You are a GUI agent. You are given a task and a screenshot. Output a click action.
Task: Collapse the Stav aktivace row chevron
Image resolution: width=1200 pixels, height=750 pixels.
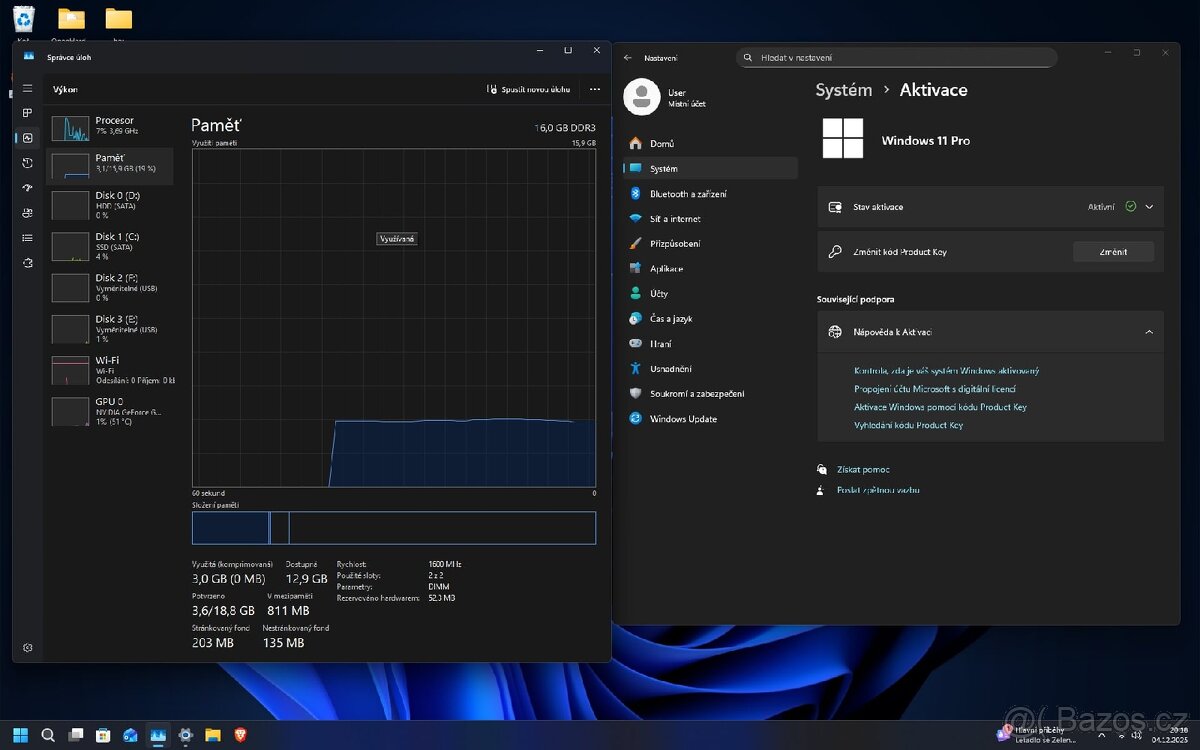(x=1150, y=206)
